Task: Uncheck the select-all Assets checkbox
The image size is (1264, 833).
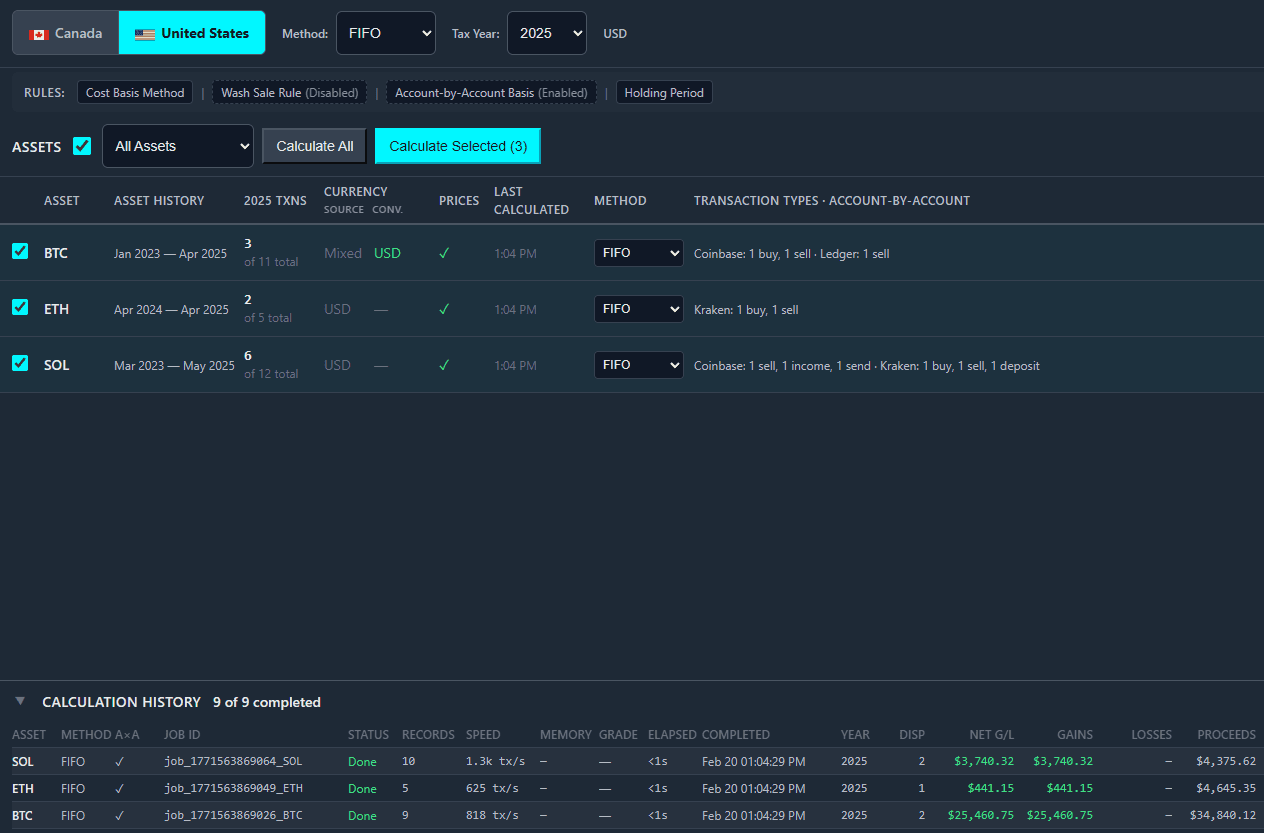Action: pos(82,145)
